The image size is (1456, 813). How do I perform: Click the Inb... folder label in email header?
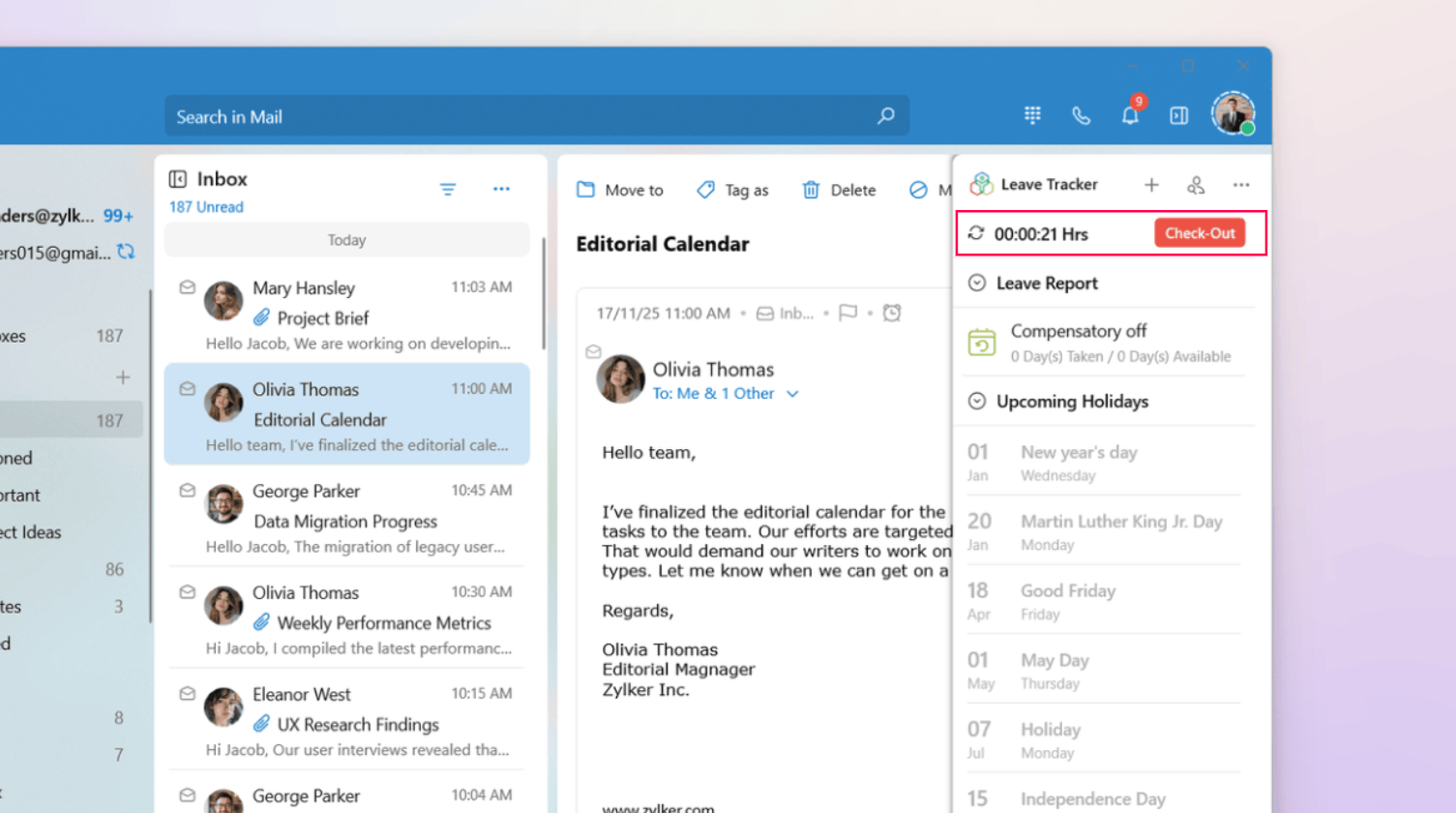(x=786, y=313)
